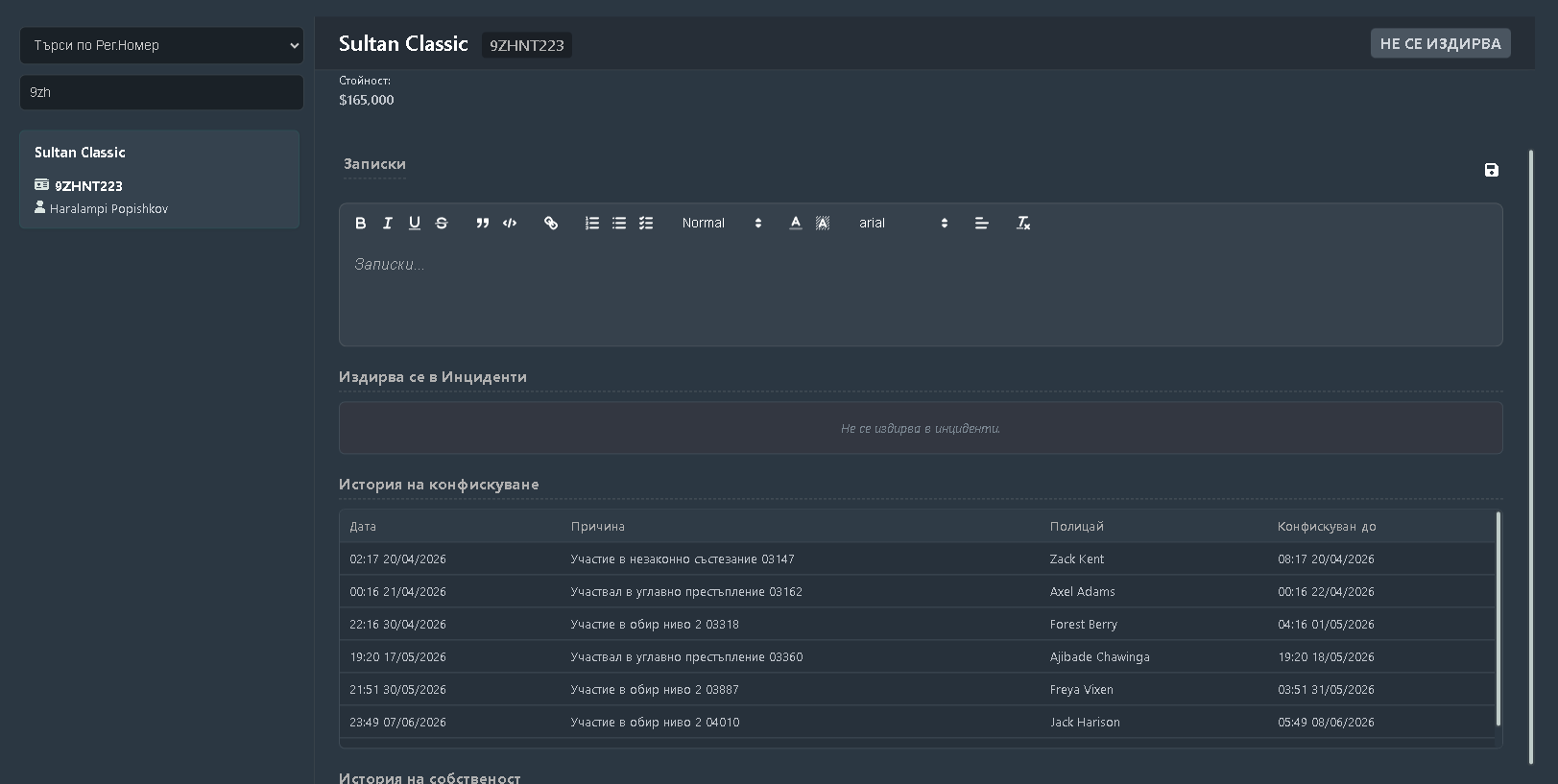Click the 'Причина' column header

point(597,527)
